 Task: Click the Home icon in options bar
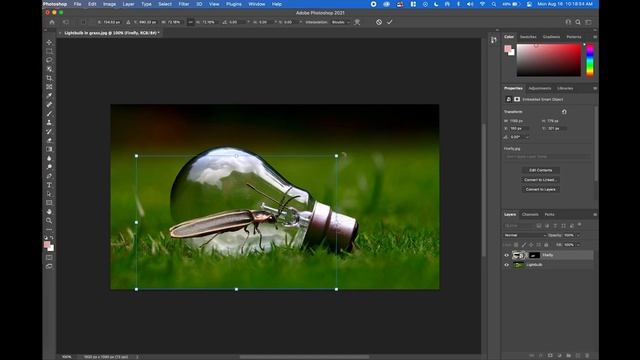pos(52,22)
